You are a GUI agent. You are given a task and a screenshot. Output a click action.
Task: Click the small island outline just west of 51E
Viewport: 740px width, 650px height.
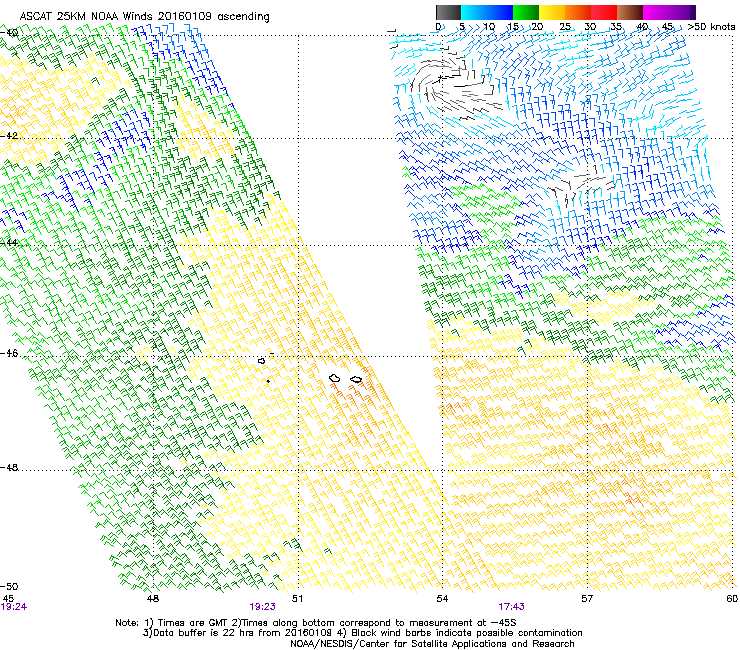click(x=261, y=361)
